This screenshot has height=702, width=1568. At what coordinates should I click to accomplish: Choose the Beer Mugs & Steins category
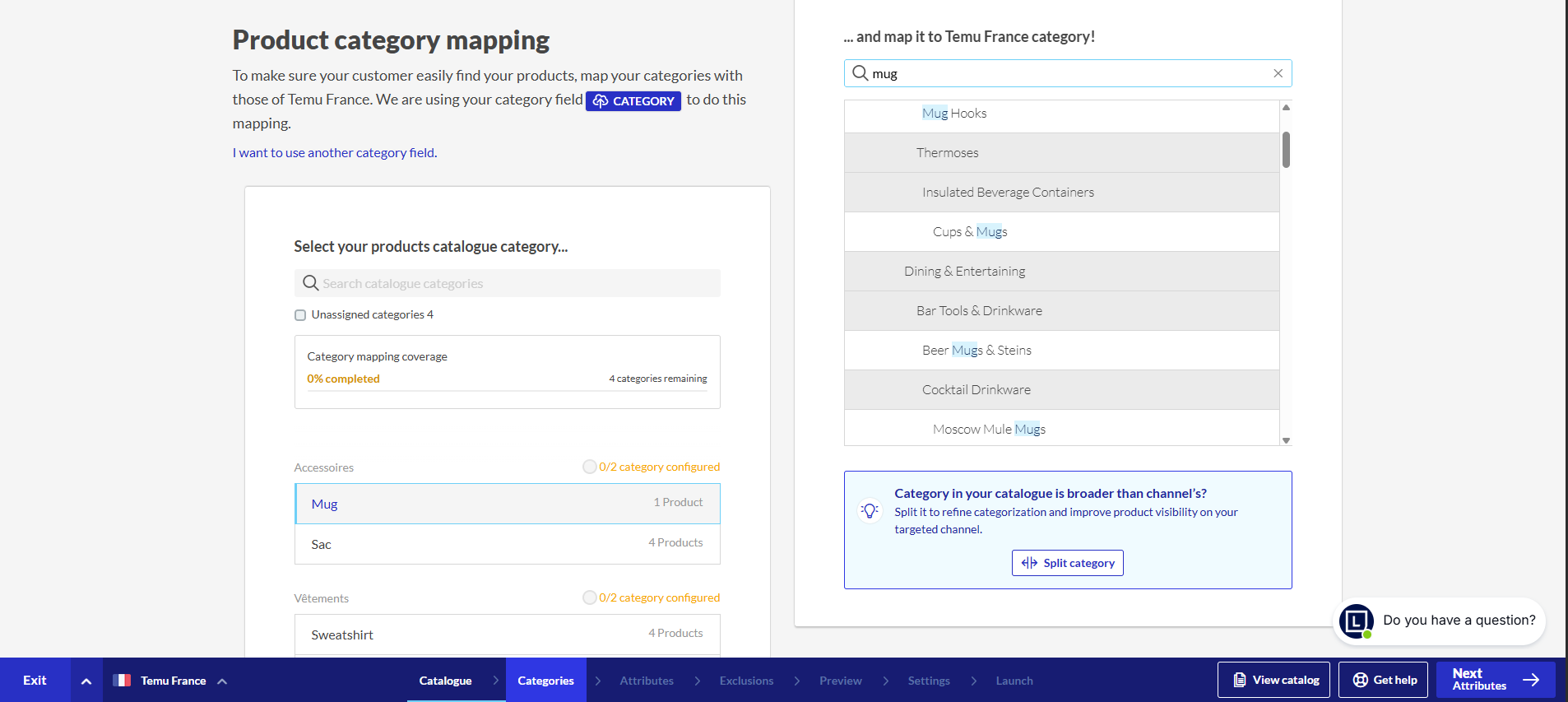[1062, 351]
